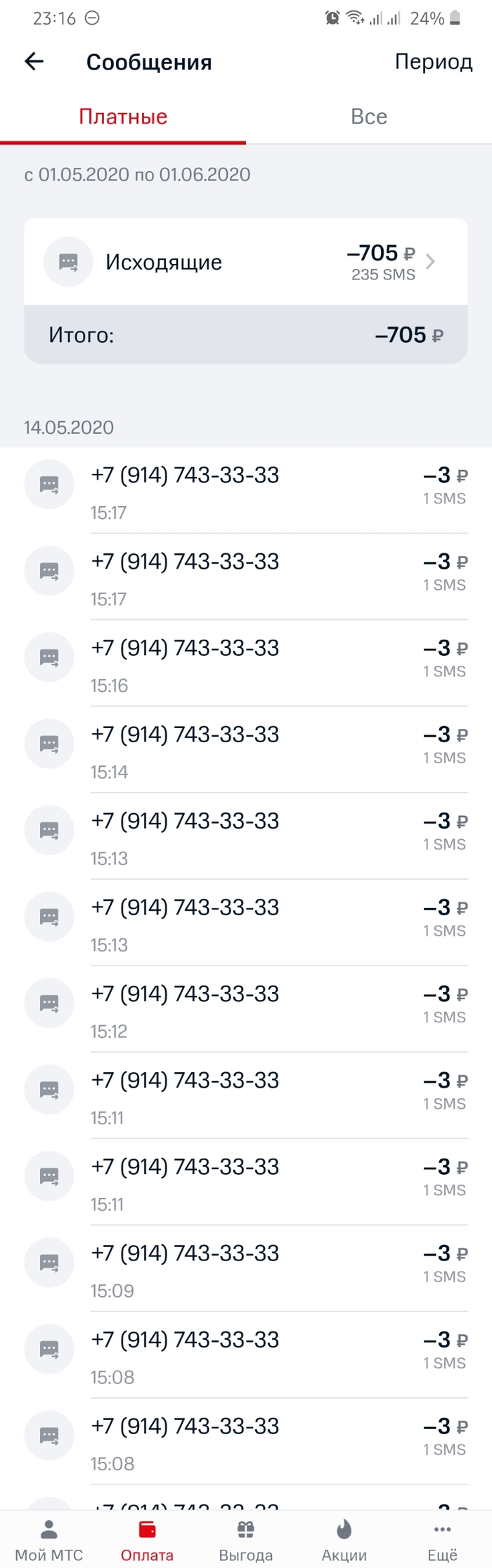Tap the alarm icon in status bar

coord(332,18)
